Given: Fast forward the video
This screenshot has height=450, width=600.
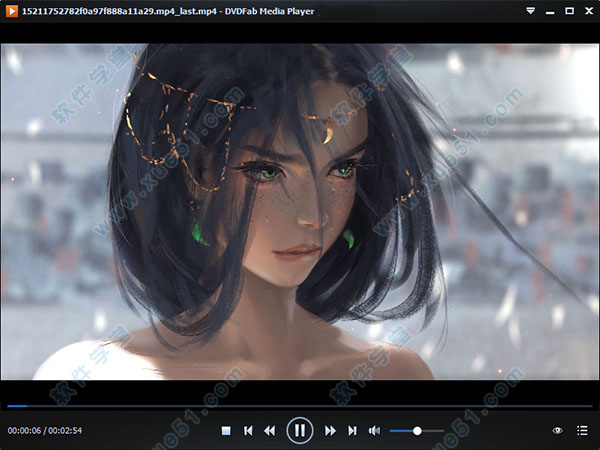Looking at the screenshot, I should [330, 431].
